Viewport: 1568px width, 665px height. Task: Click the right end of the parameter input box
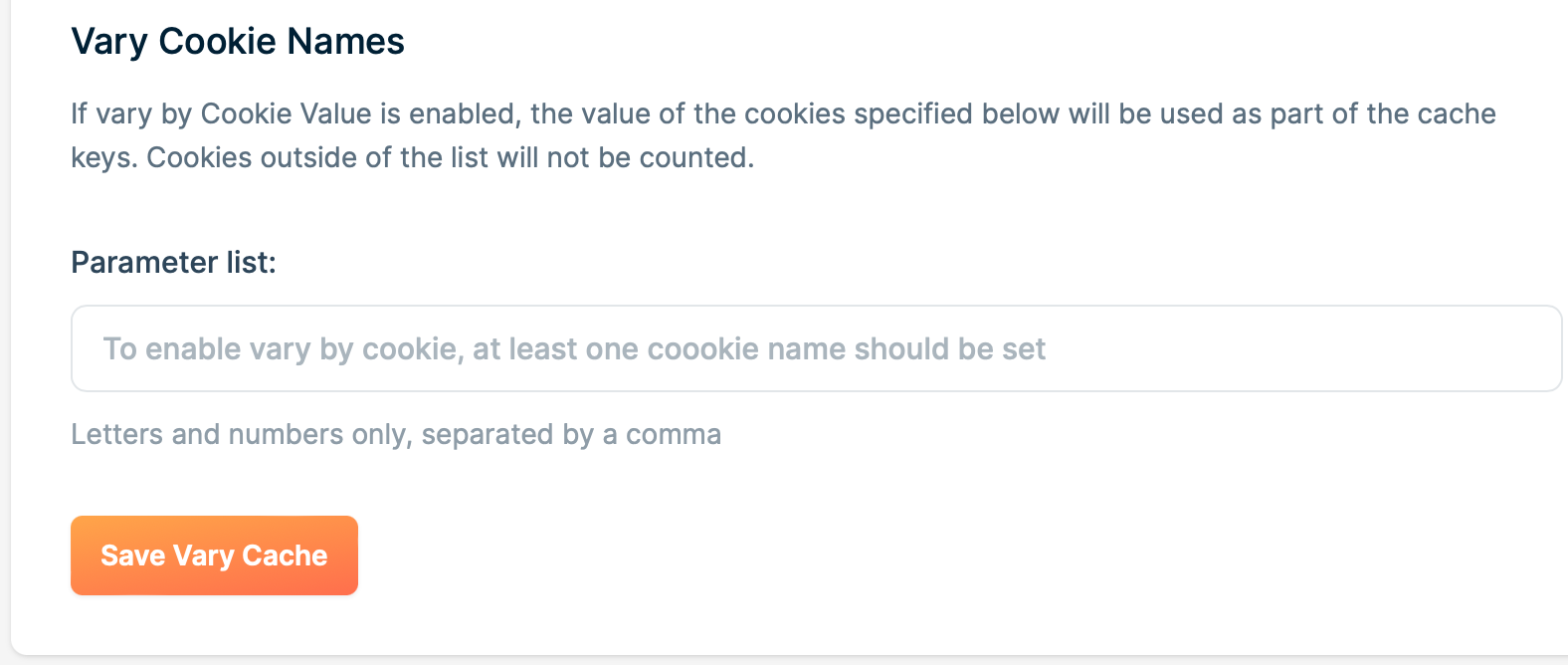pyautogui.click(x=1532, y=348)
